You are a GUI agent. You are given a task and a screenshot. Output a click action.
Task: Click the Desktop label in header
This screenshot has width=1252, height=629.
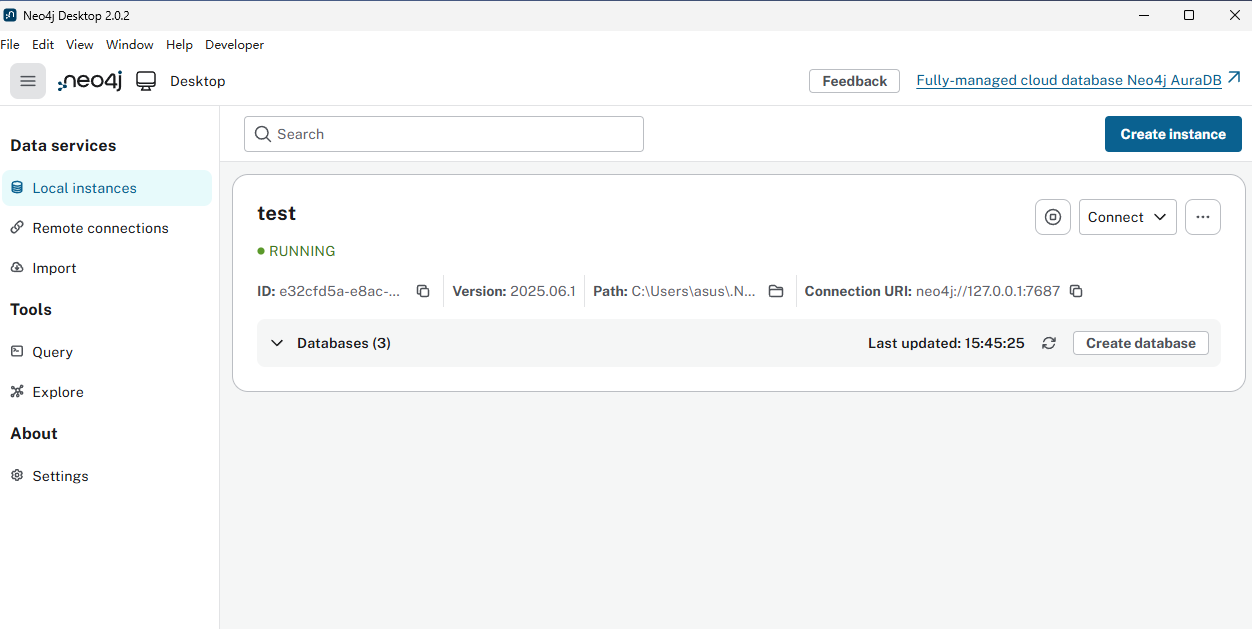pyautogui.click(x=198, y=81)
